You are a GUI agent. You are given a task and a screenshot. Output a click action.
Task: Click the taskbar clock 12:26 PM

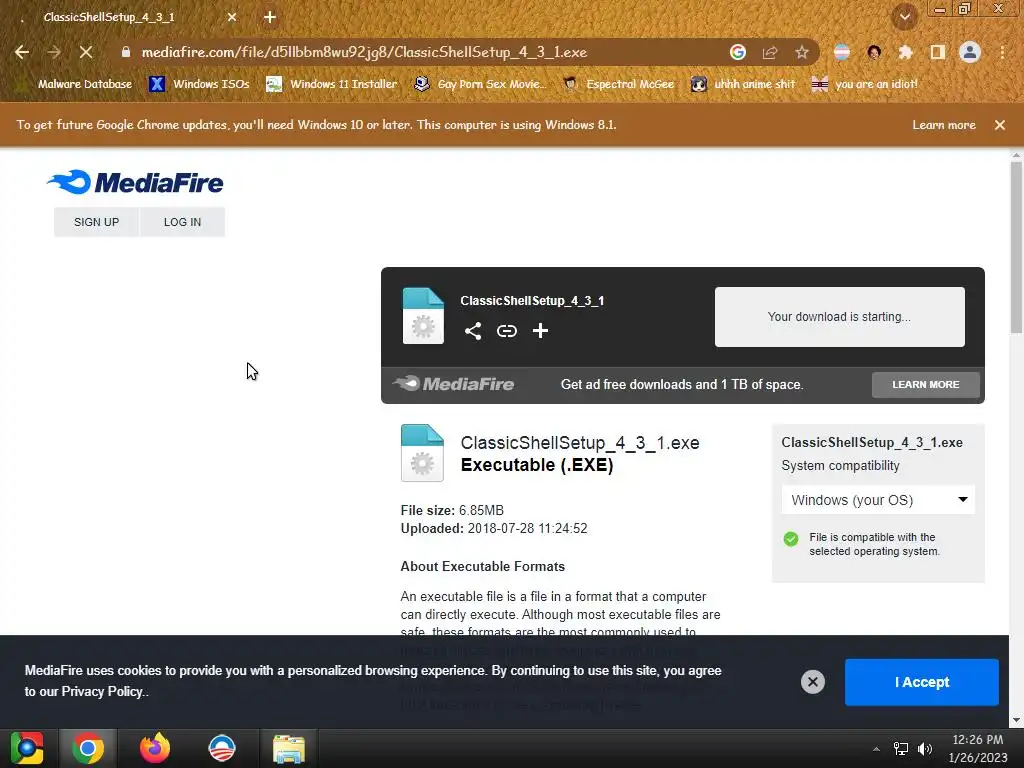pos(978,748)
